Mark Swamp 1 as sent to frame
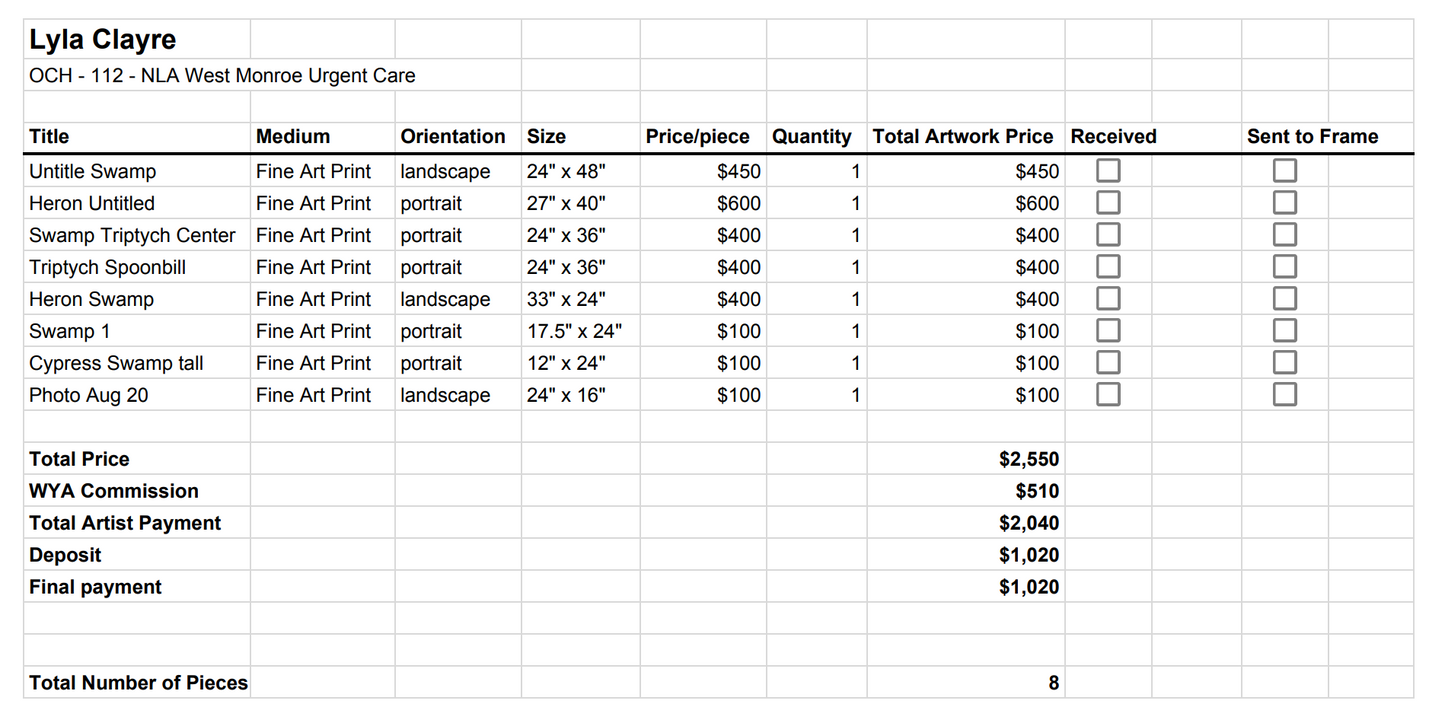Image resolution: width=1445 pixels, height=726 pixels. 1285,331
